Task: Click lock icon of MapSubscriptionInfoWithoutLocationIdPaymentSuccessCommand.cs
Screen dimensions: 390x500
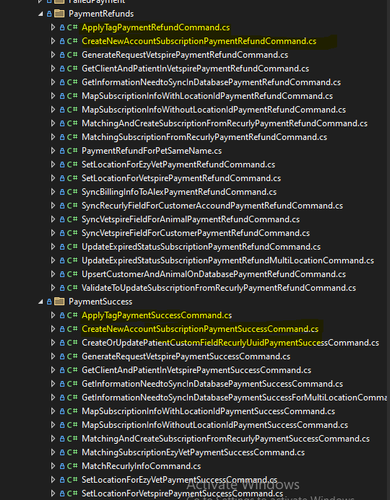Action: point(62,425)
